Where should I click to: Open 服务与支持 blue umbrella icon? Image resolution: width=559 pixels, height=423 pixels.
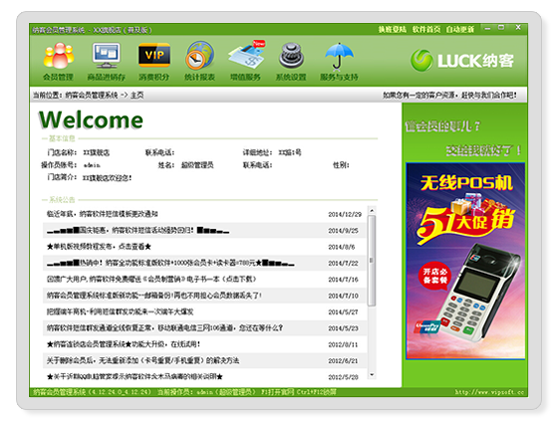coord(339,61)
